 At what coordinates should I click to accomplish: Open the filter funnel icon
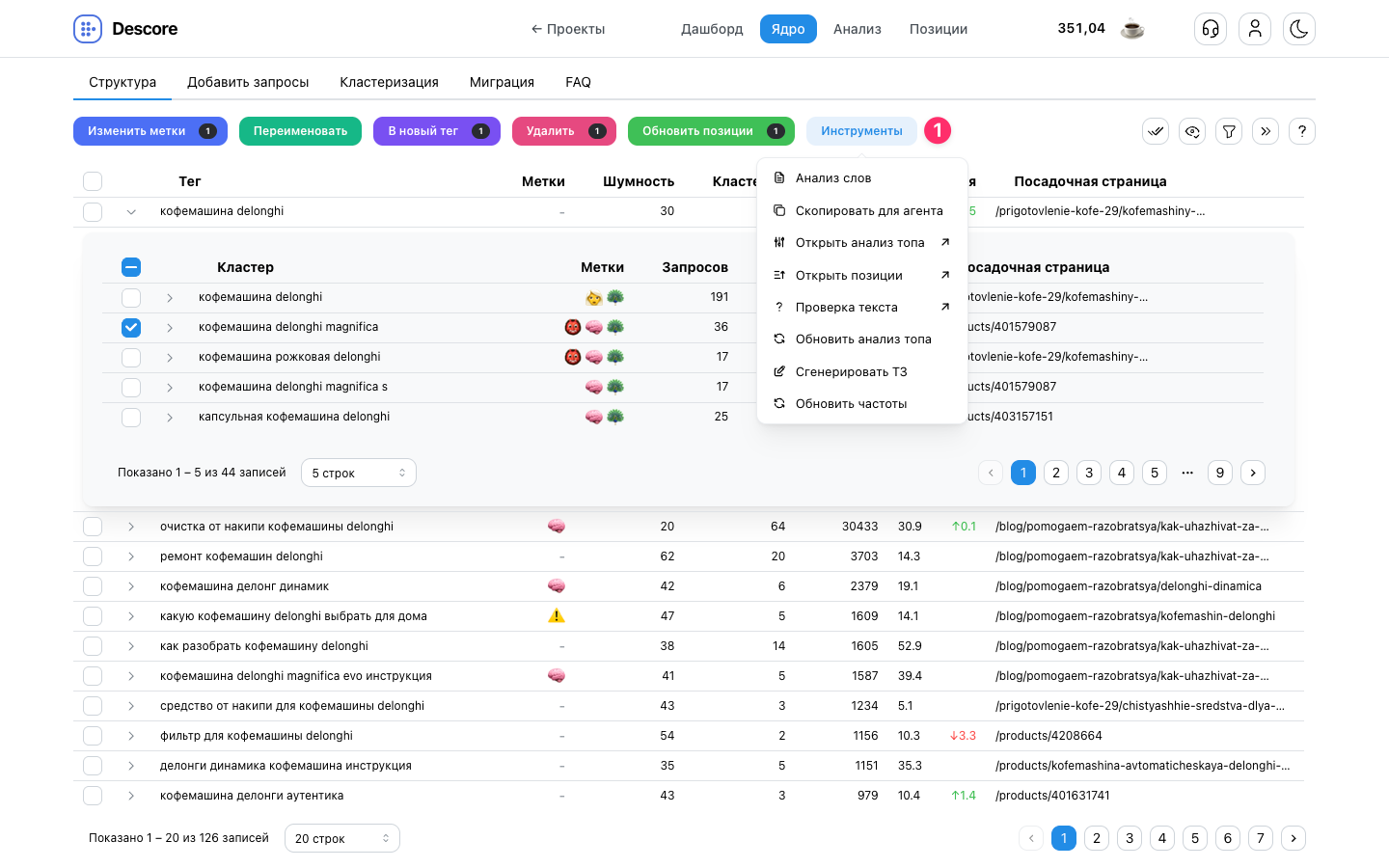(1229, 131)
